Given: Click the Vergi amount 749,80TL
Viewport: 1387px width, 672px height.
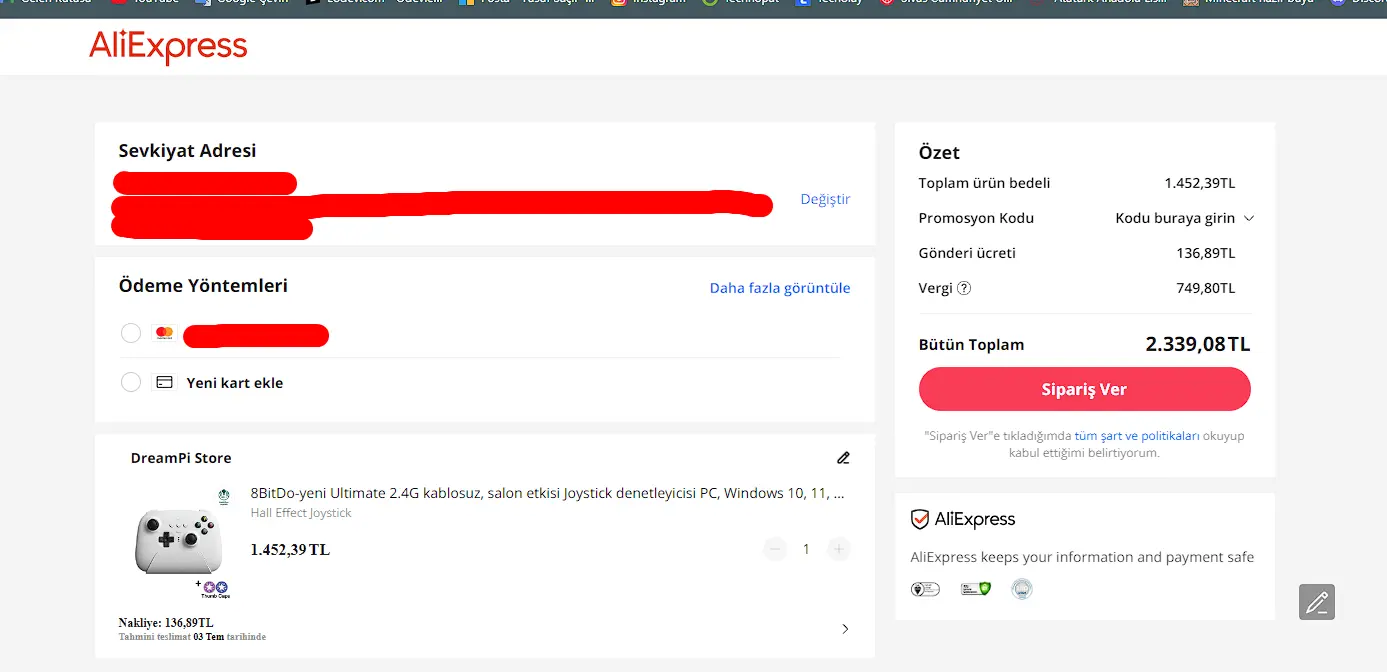Looking at the screenshot, I should 1205,288.
